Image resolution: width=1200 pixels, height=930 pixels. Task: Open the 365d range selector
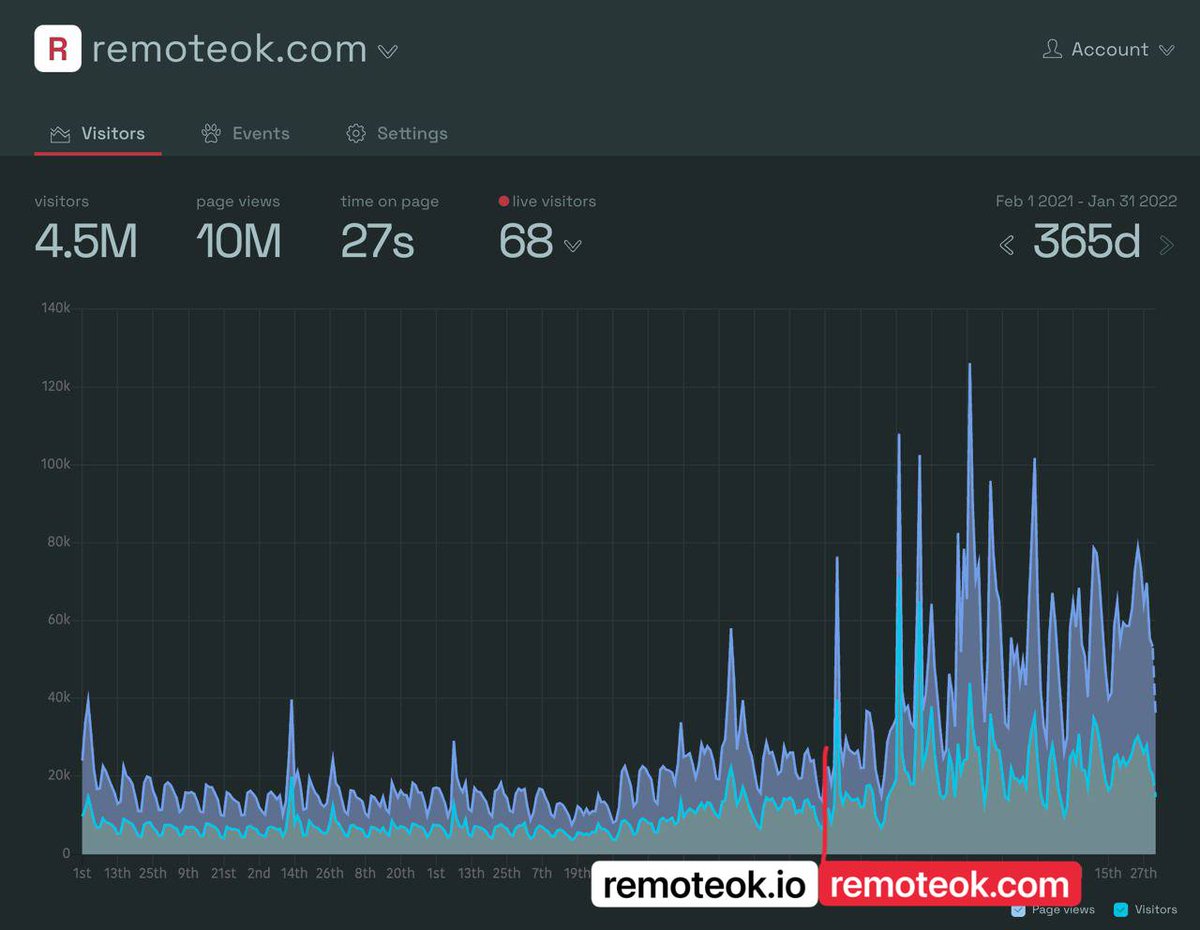coord(1087,241)
